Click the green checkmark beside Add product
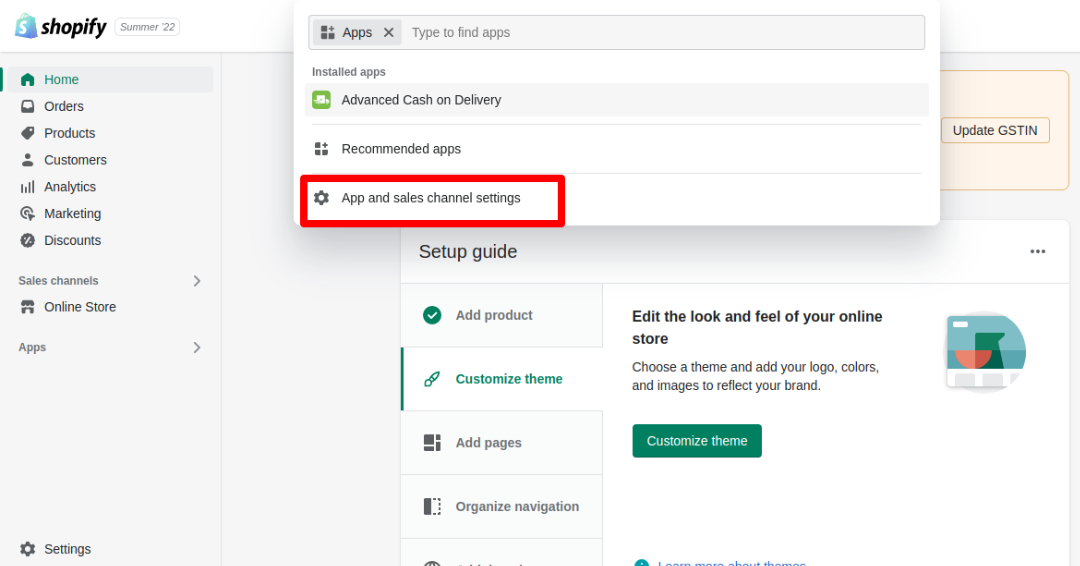The width and height of the screenshot is (1080, 566). 432,315
